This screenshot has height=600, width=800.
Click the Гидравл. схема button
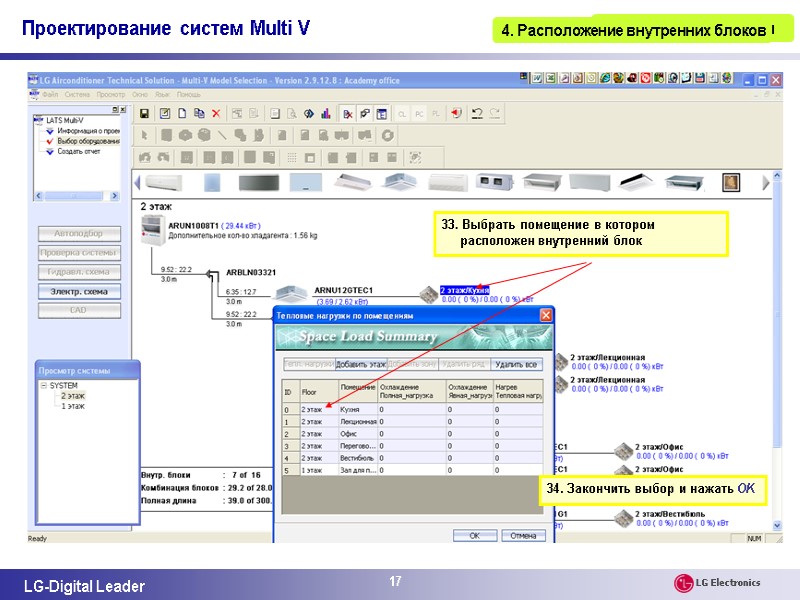point(79,272)
